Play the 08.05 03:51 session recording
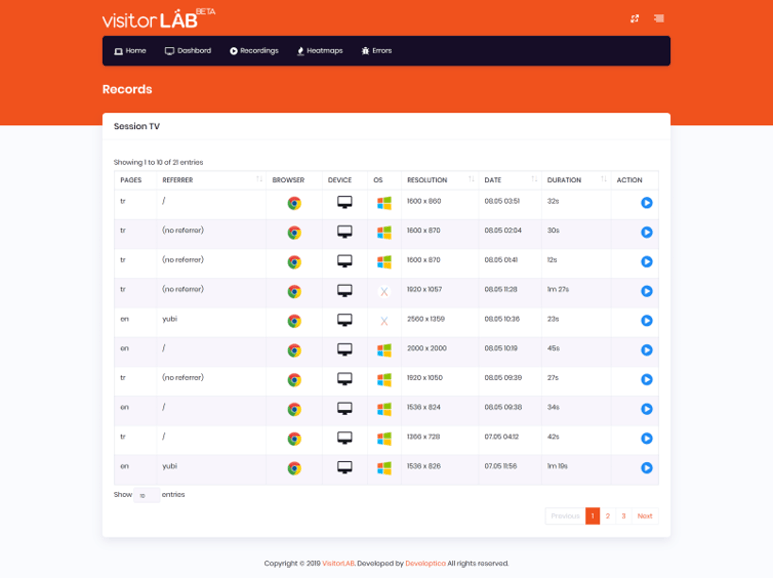 (x=646, y=203)
